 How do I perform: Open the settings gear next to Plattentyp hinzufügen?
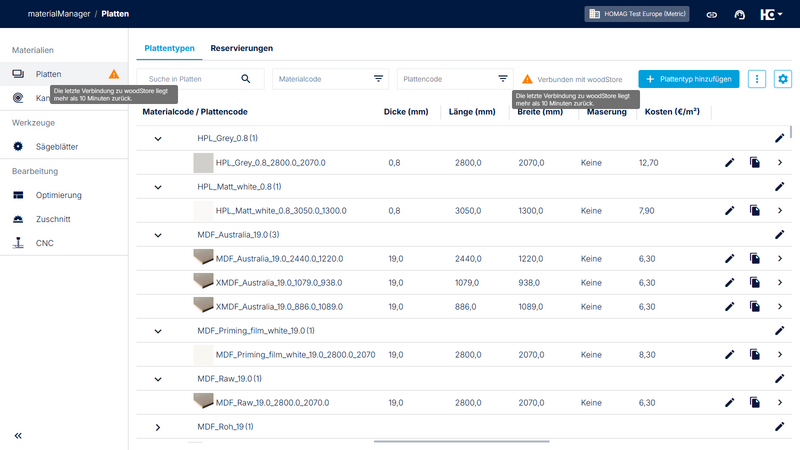tap(783, 79)
